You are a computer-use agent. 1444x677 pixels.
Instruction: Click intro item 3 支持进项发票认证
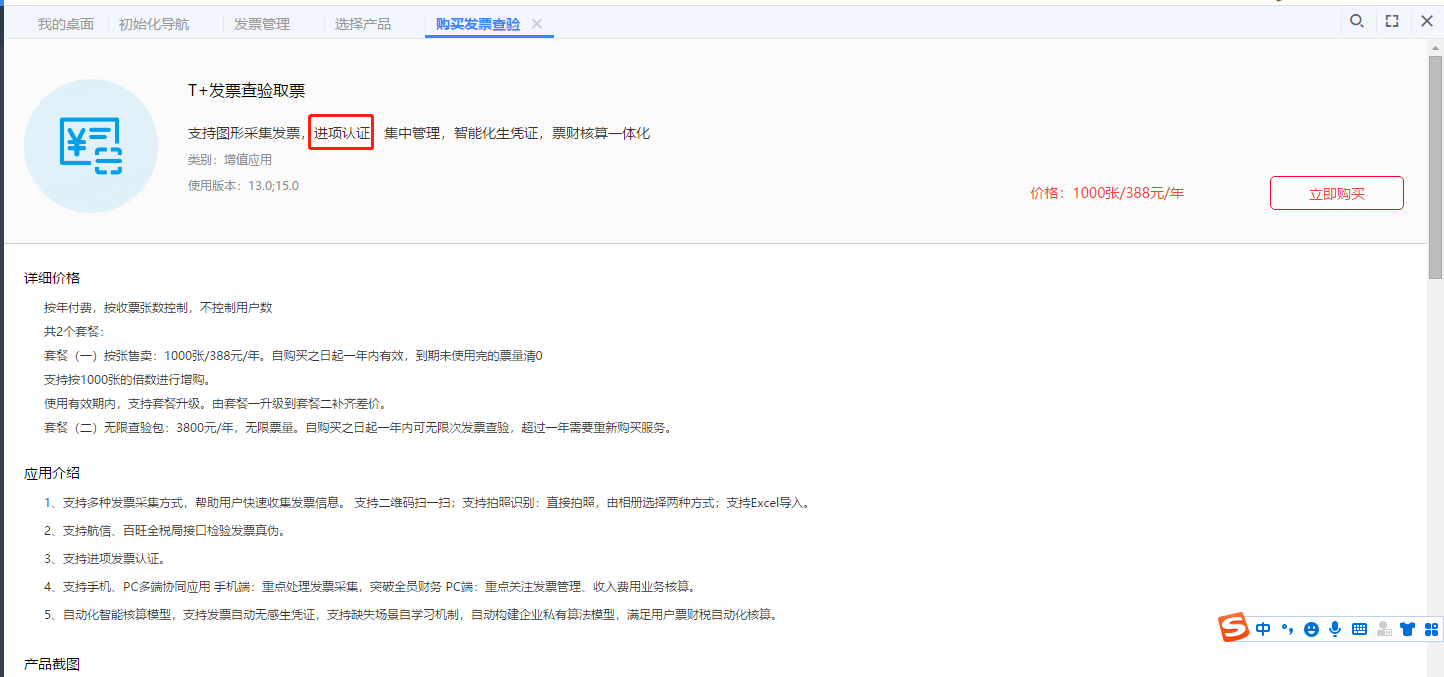click(105, 558)
